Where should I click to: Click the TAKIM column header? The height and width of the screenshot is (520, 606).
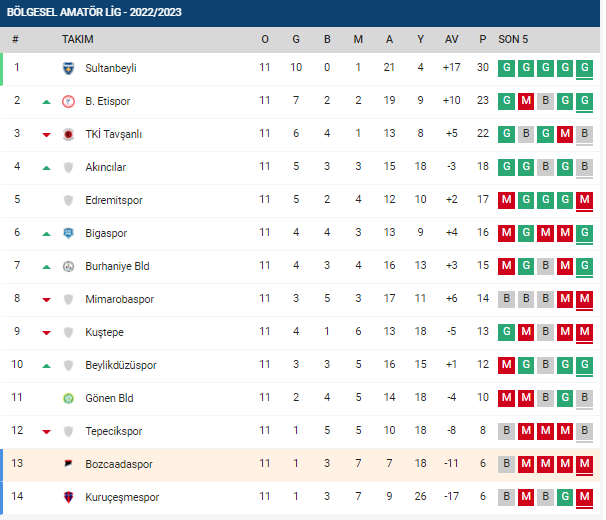(78, 39)
